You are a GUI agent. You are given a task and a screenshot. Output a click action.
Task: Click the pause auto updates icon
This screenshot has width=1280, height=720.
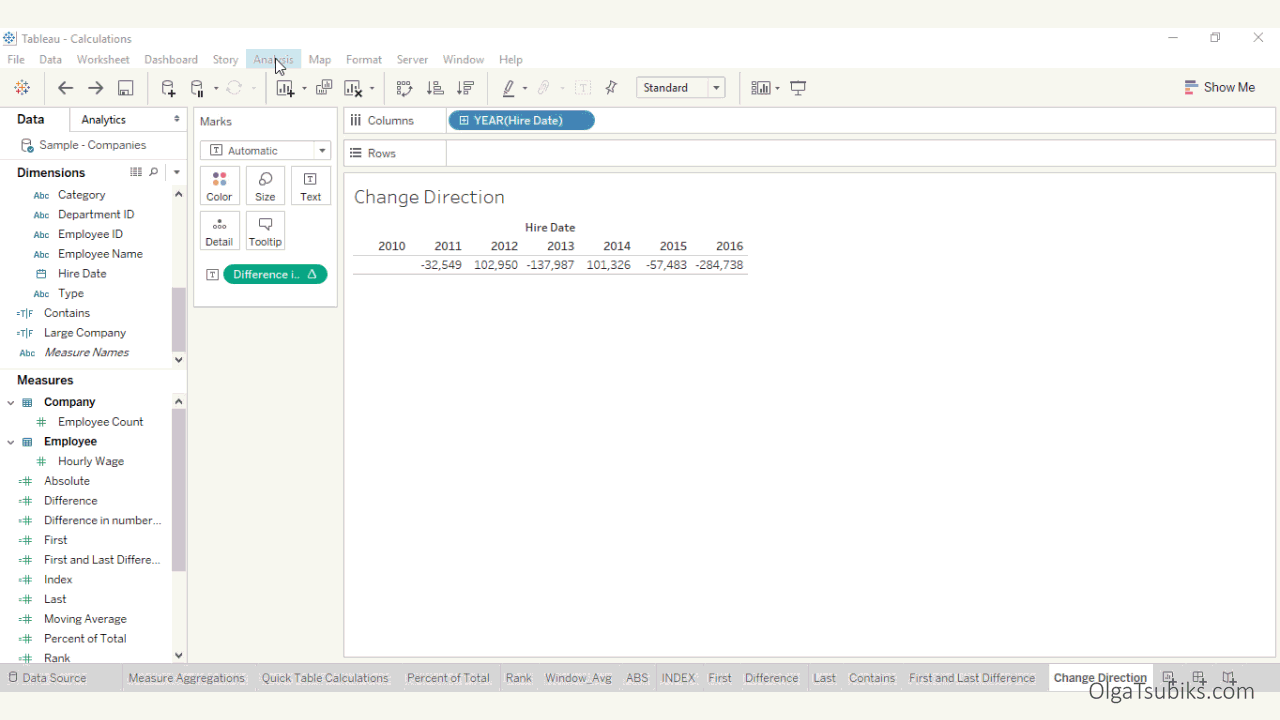pos(197,88)
